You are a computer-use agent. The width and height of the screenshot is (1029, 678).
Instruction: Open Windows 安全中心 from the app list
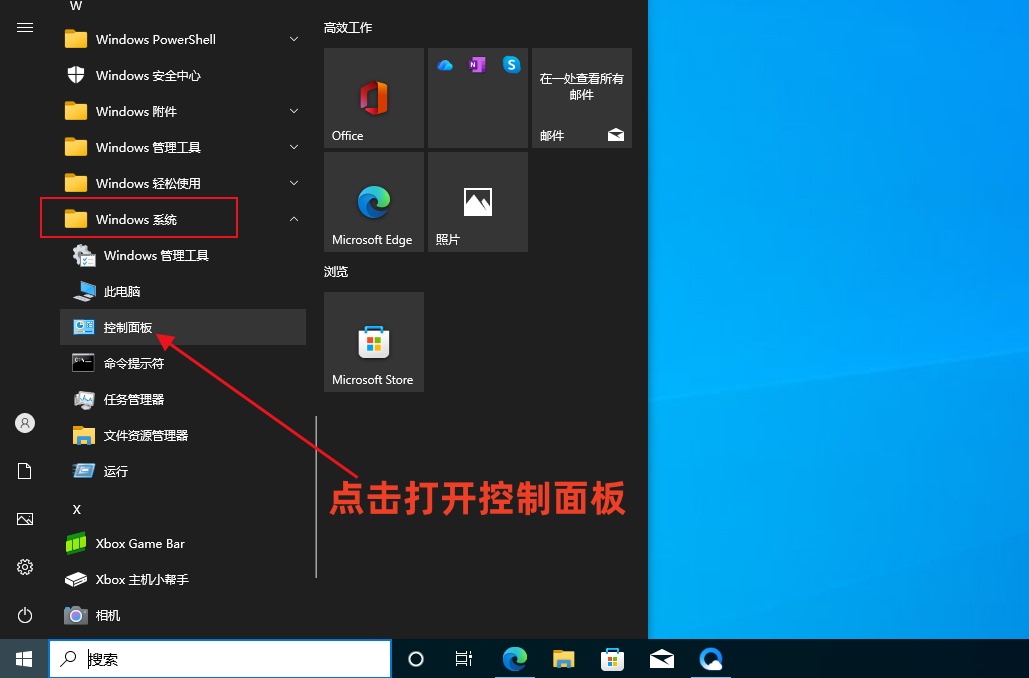click(x=148, y=75)
